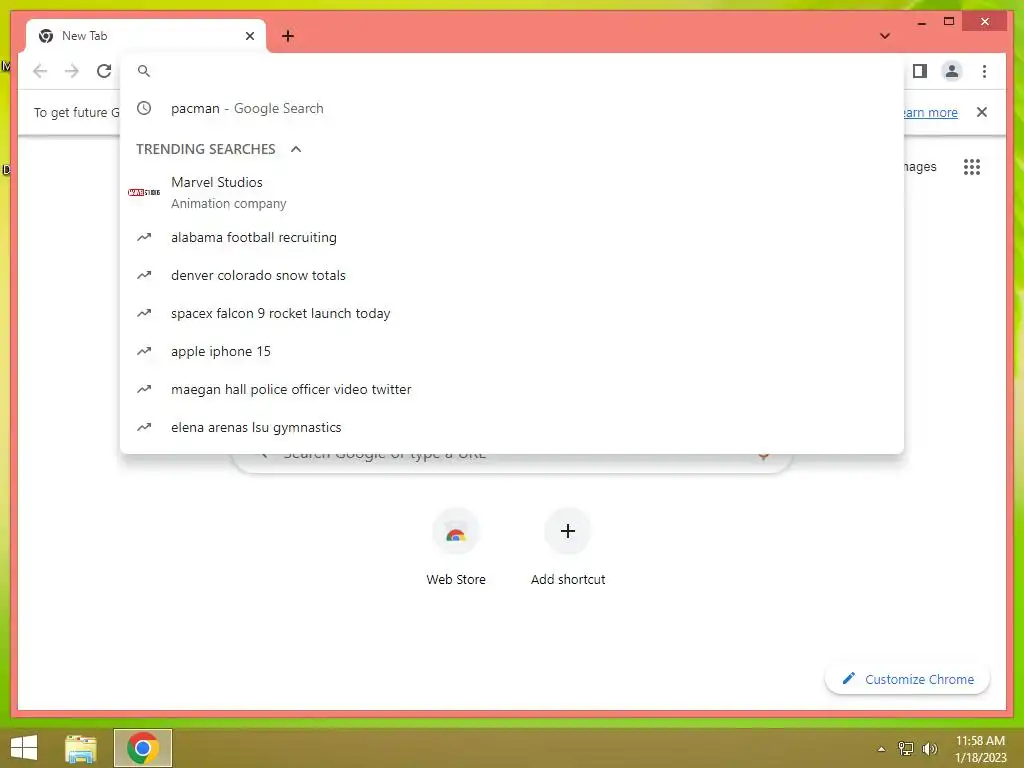Expand the tab search chevron
Viewport: 1024px width, 768px height.
point(885,36)
